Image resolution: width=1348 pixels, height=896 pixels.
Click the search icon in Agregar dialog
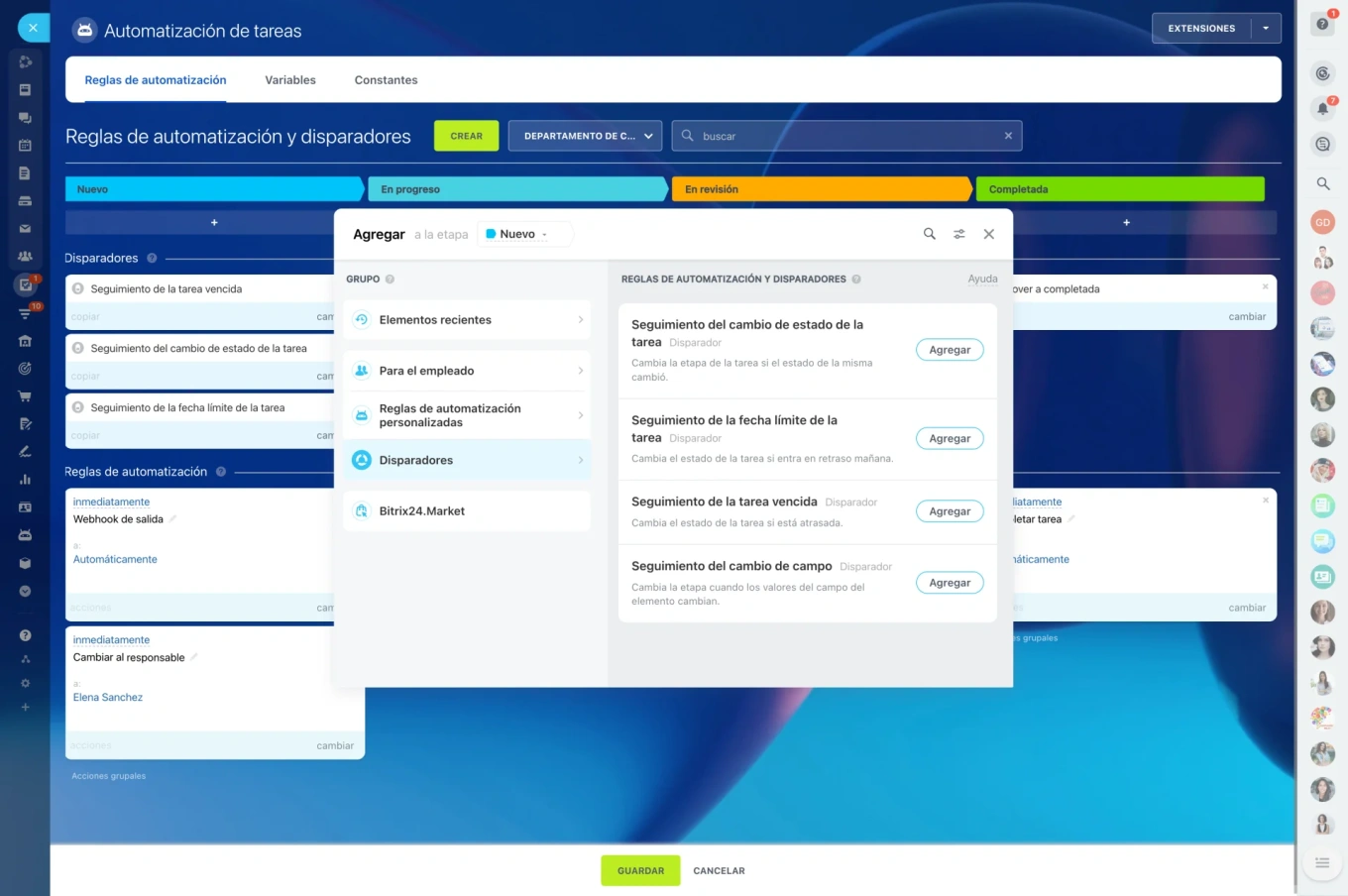point(929,234)
